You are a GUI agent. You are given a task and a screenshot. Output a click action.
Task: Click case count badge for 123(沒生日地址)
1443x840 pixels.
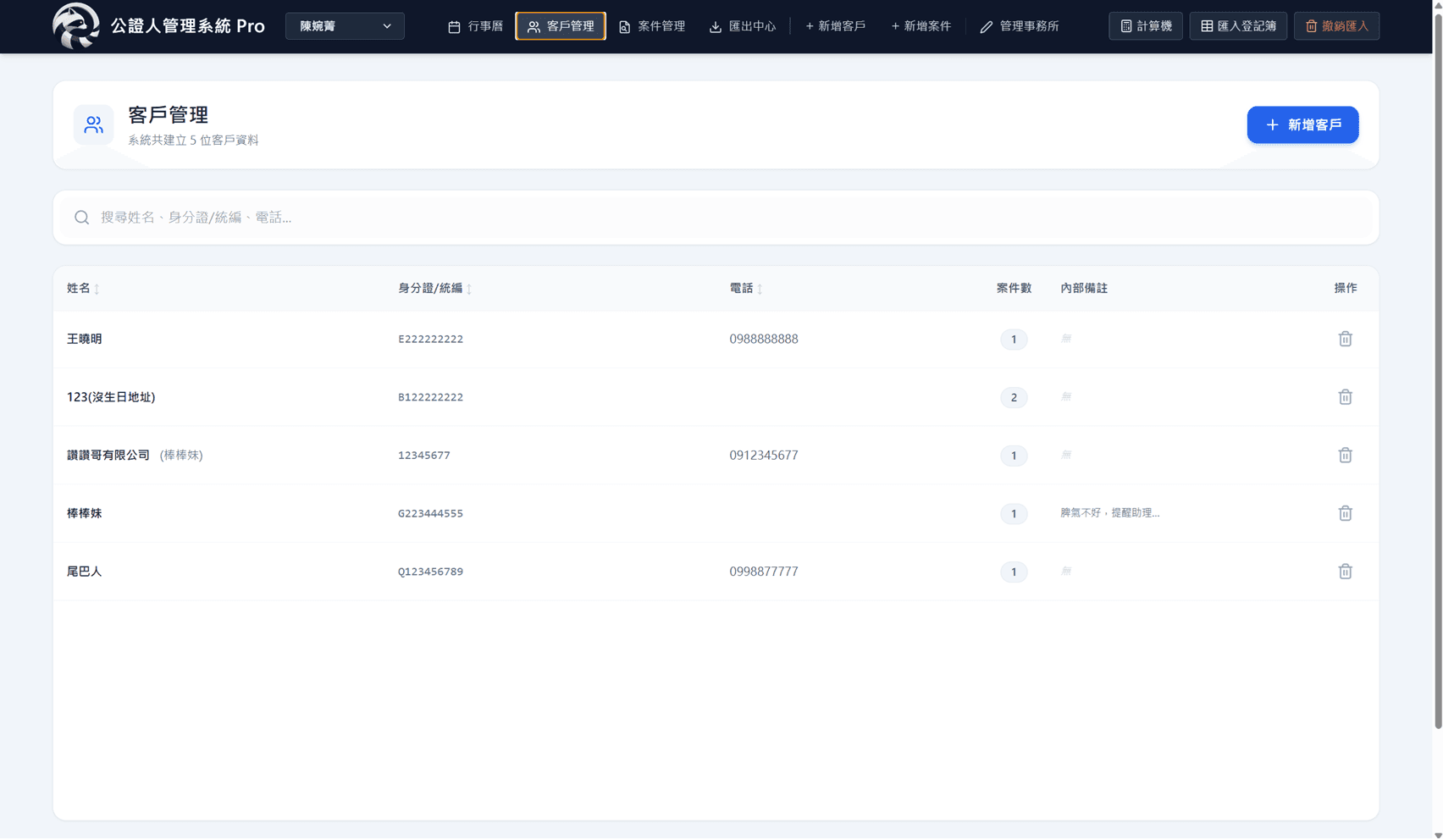click(x=1014, y=397)
